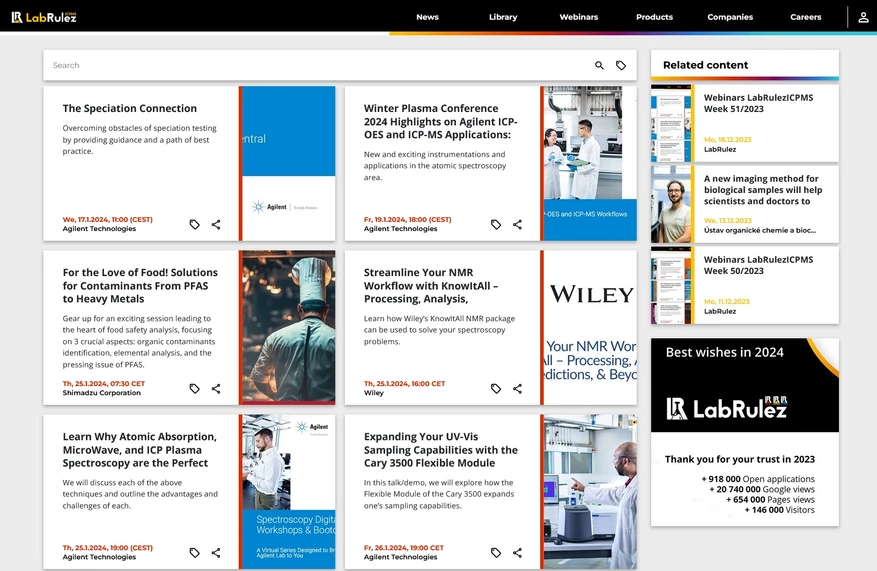Click tag icon on Streamline Your NMR card

pyautogui.click(x=496, y=388)
